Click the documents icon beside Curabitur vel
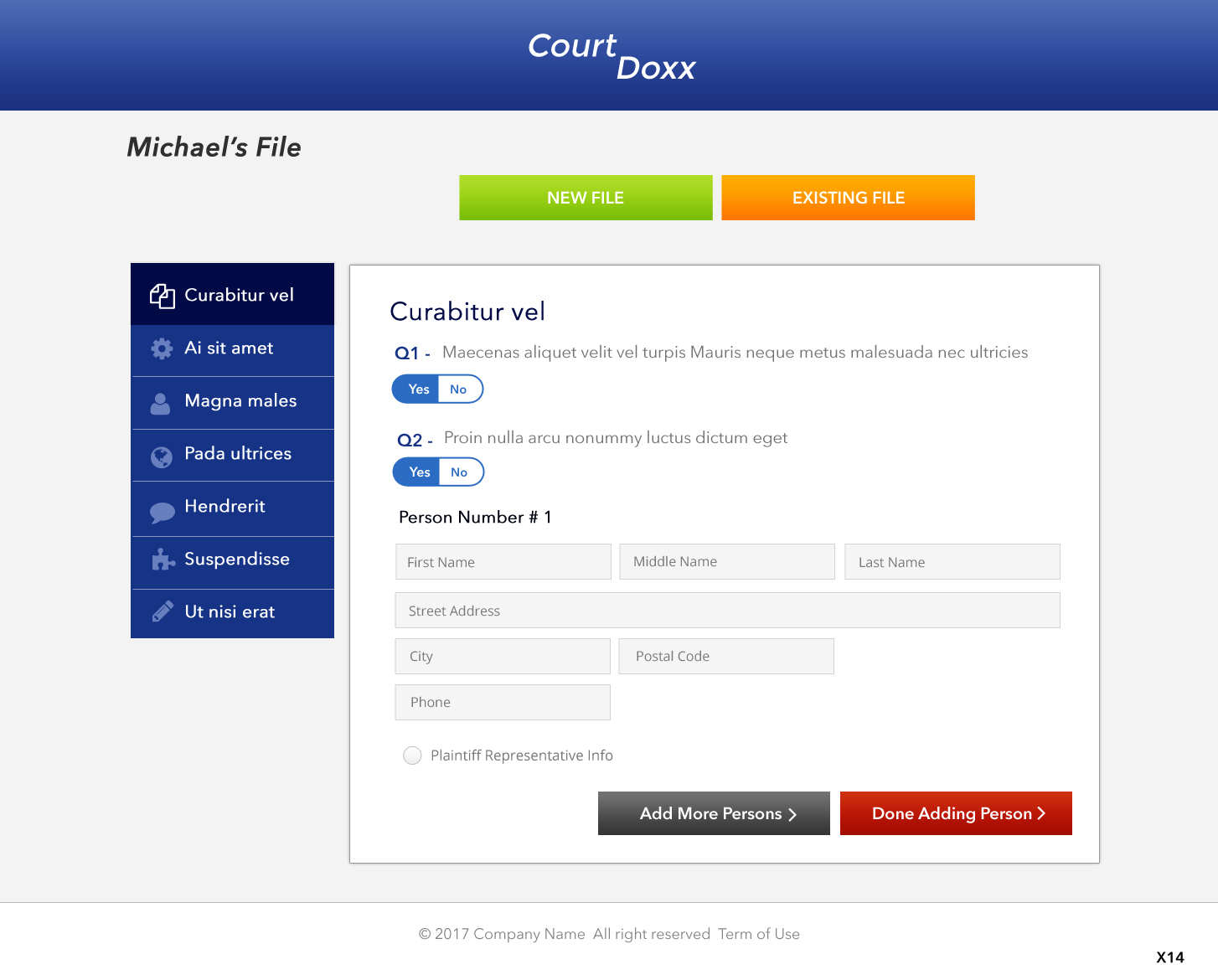Image resolution: width=1218 pixels, height=980 pixels. (x=162, y=296)
